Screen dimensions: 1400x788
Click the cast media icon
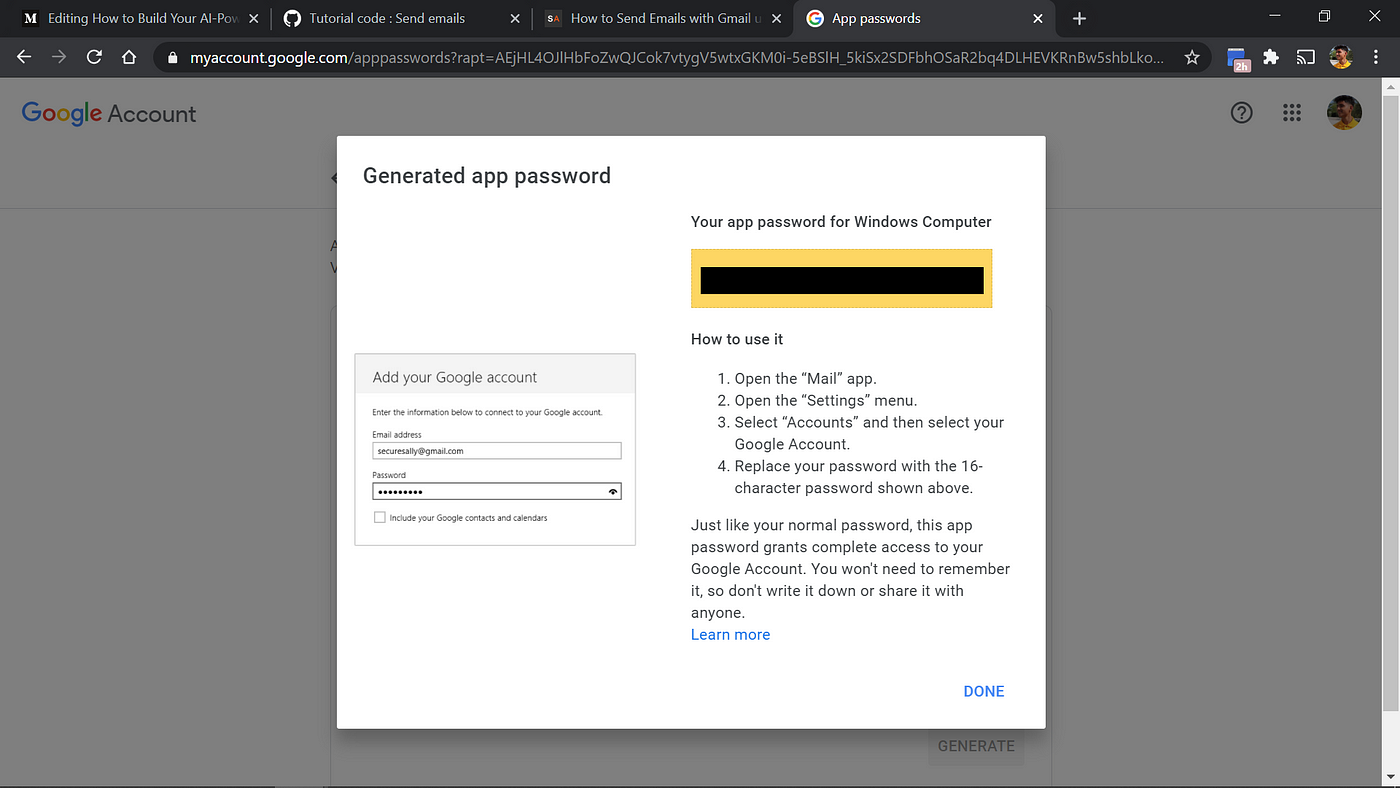pos(1306,57)
